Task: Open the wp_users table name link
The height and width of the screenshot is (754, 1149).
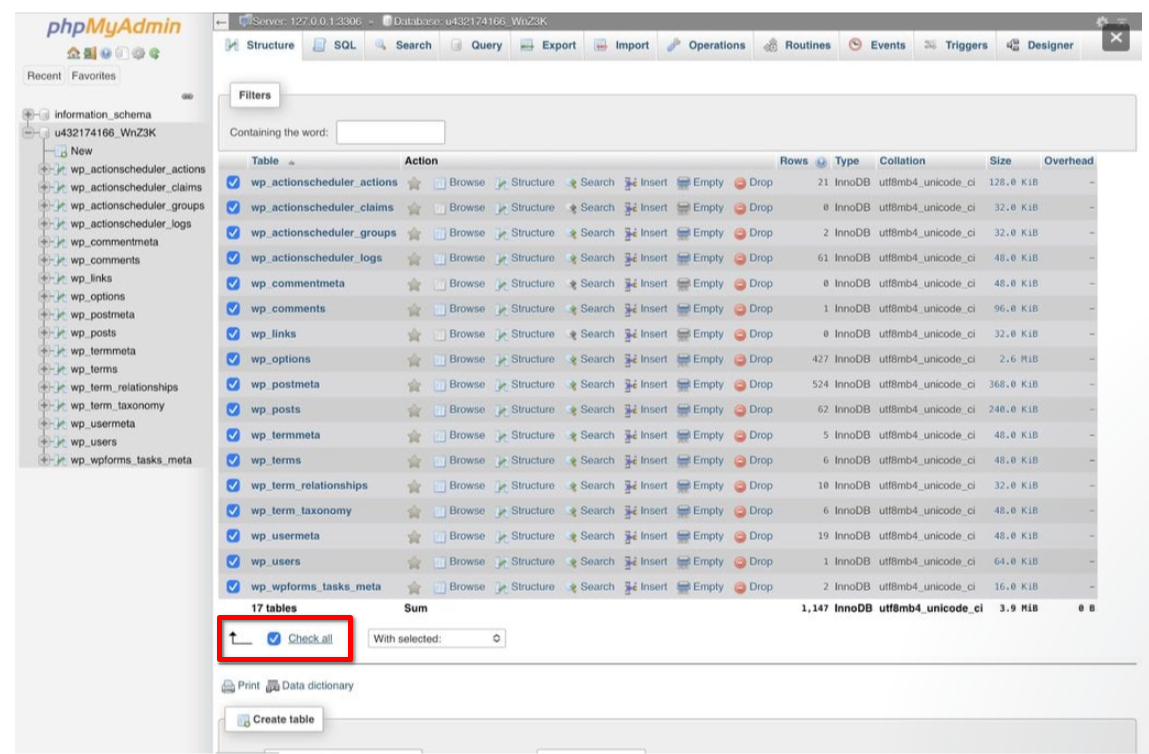Action: click(276, 562)
